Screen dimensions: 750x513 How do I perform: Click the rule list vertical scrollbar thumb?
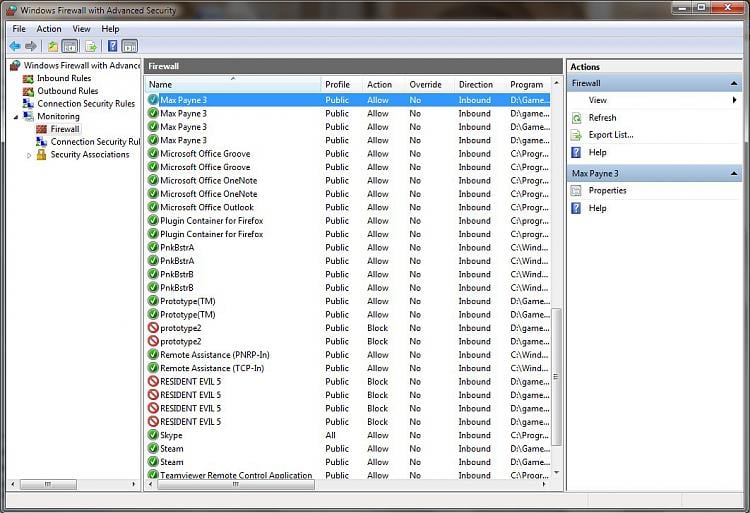(556, 377)
